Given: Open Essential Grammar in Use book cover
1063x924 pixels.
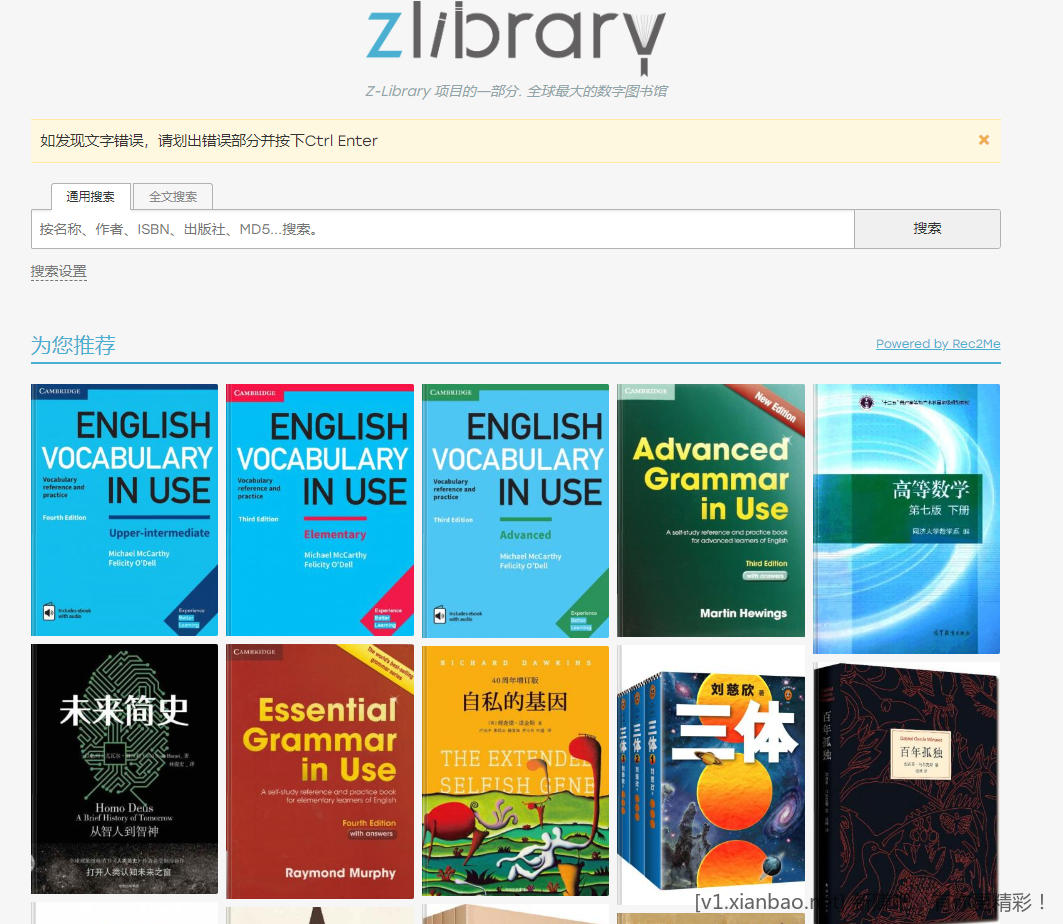Looking at the screenshot, I should 320,771.
